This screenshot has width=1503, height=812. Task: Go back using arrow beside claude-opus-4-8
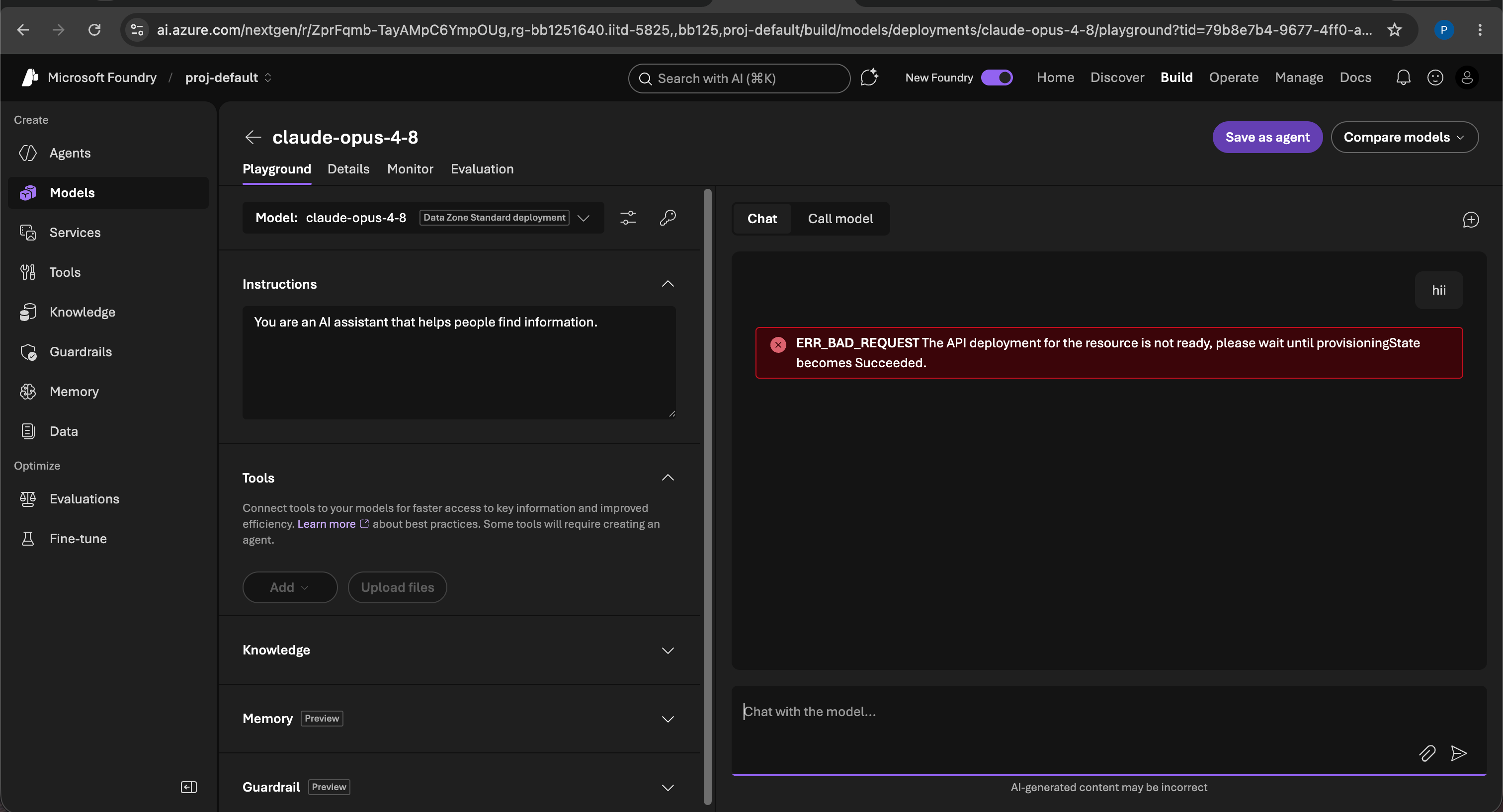[252, 137]
